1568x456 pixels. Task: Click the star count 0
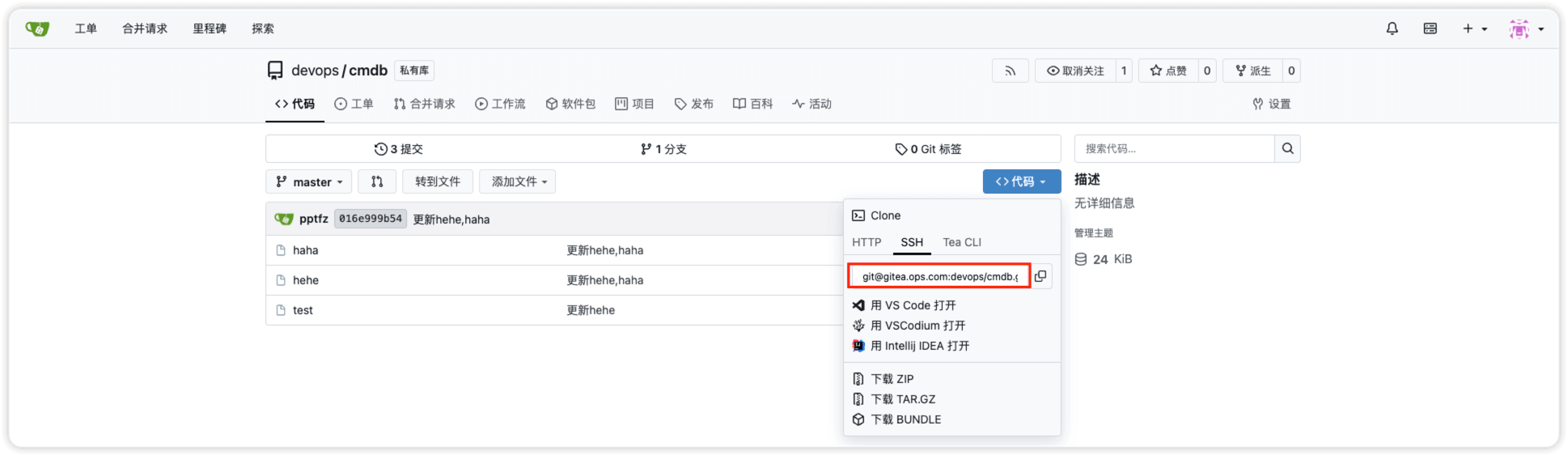click(1207, 70)
